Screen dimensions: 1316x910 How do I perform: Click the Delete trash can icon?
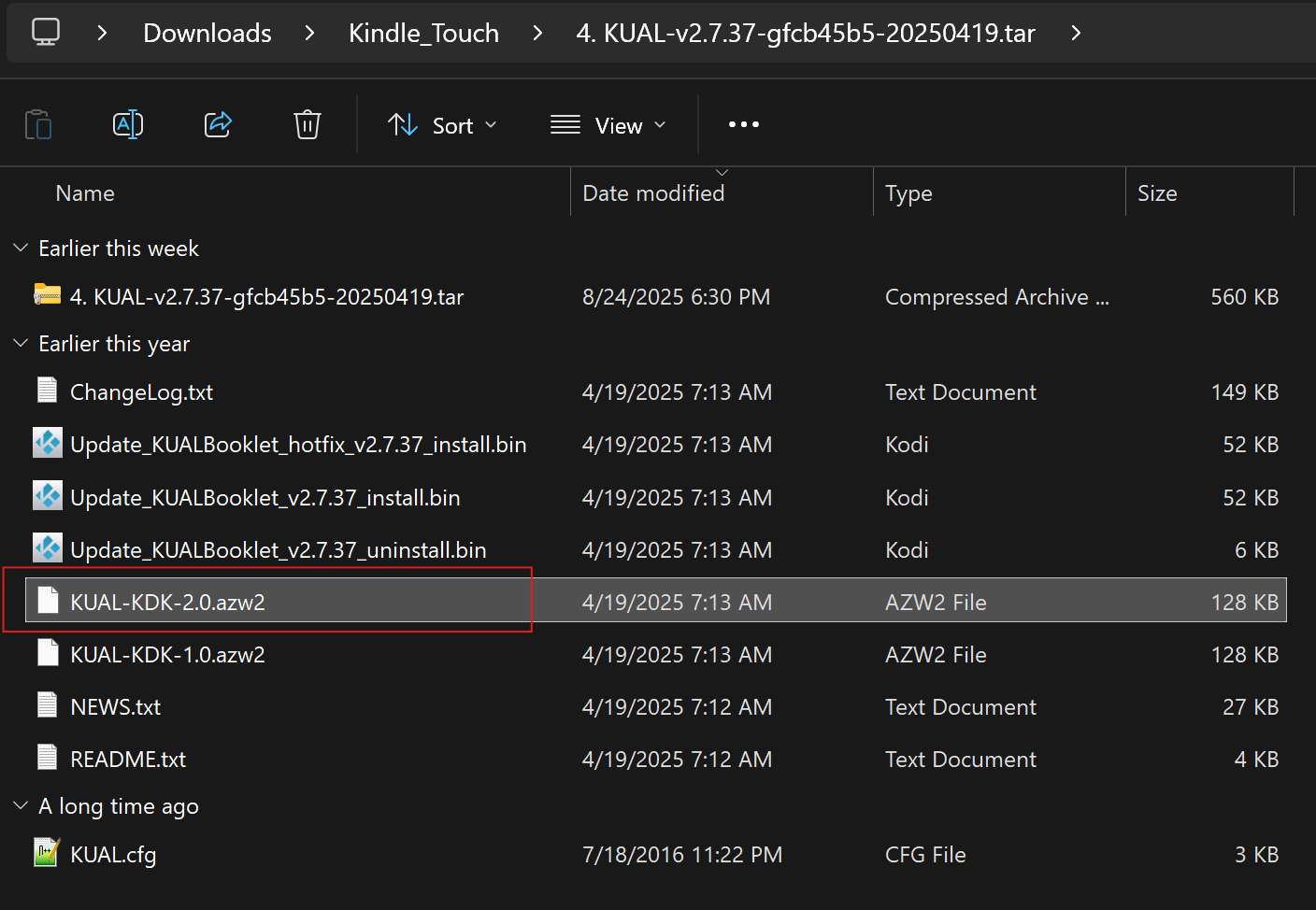click(x=308, y=124)
